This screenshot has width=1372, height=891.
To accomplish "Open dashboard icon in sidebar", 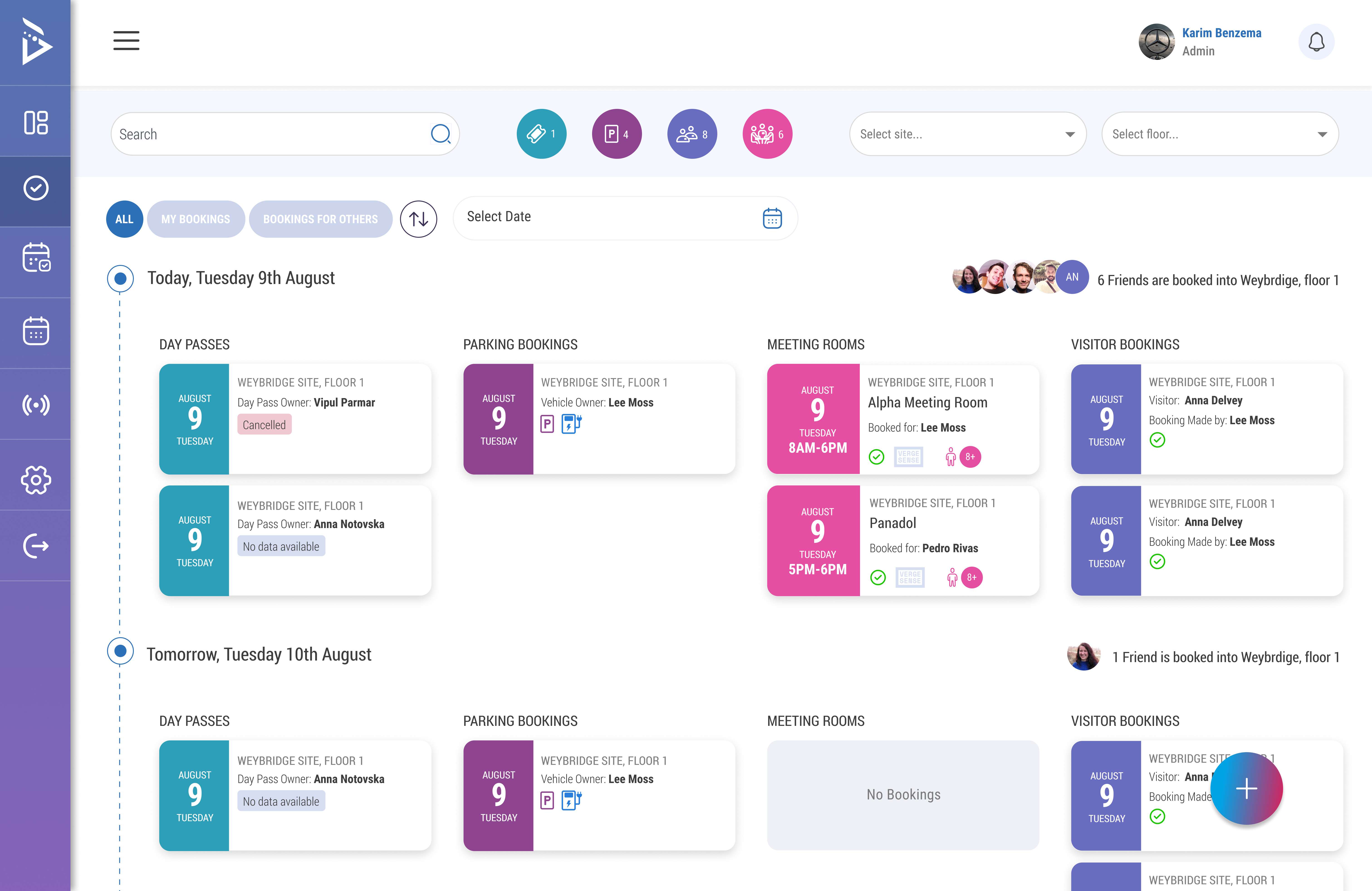I will click(x=36, y=122).
